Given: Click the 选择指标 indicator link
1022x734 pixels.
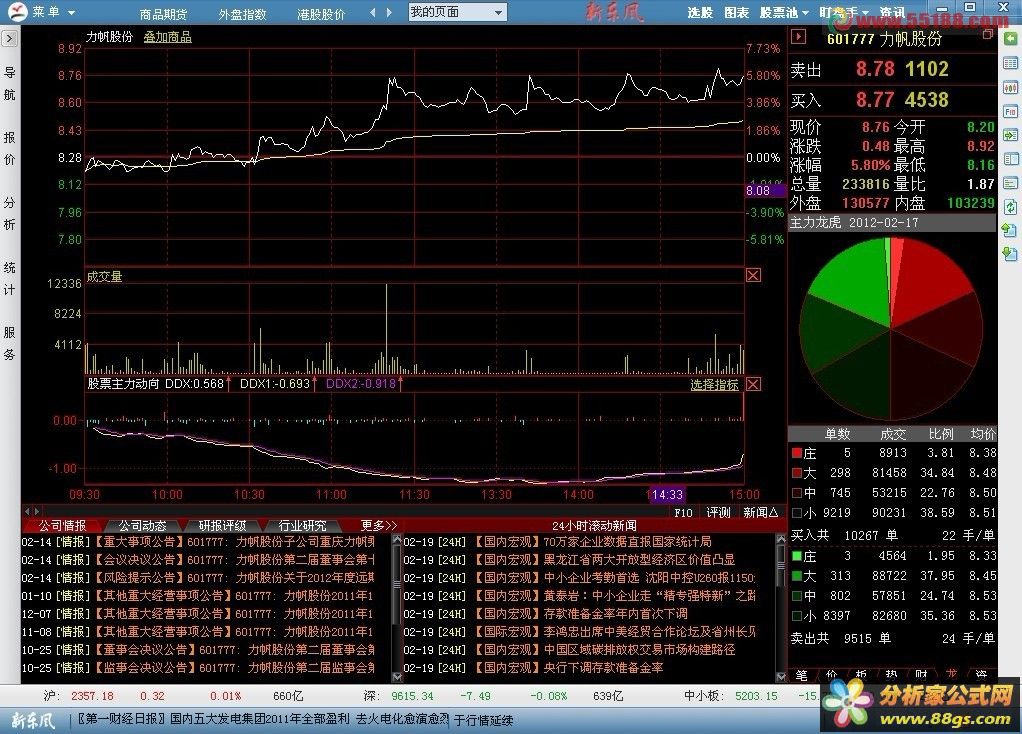Looking at the screenshot, I should (x=714, y=385).
